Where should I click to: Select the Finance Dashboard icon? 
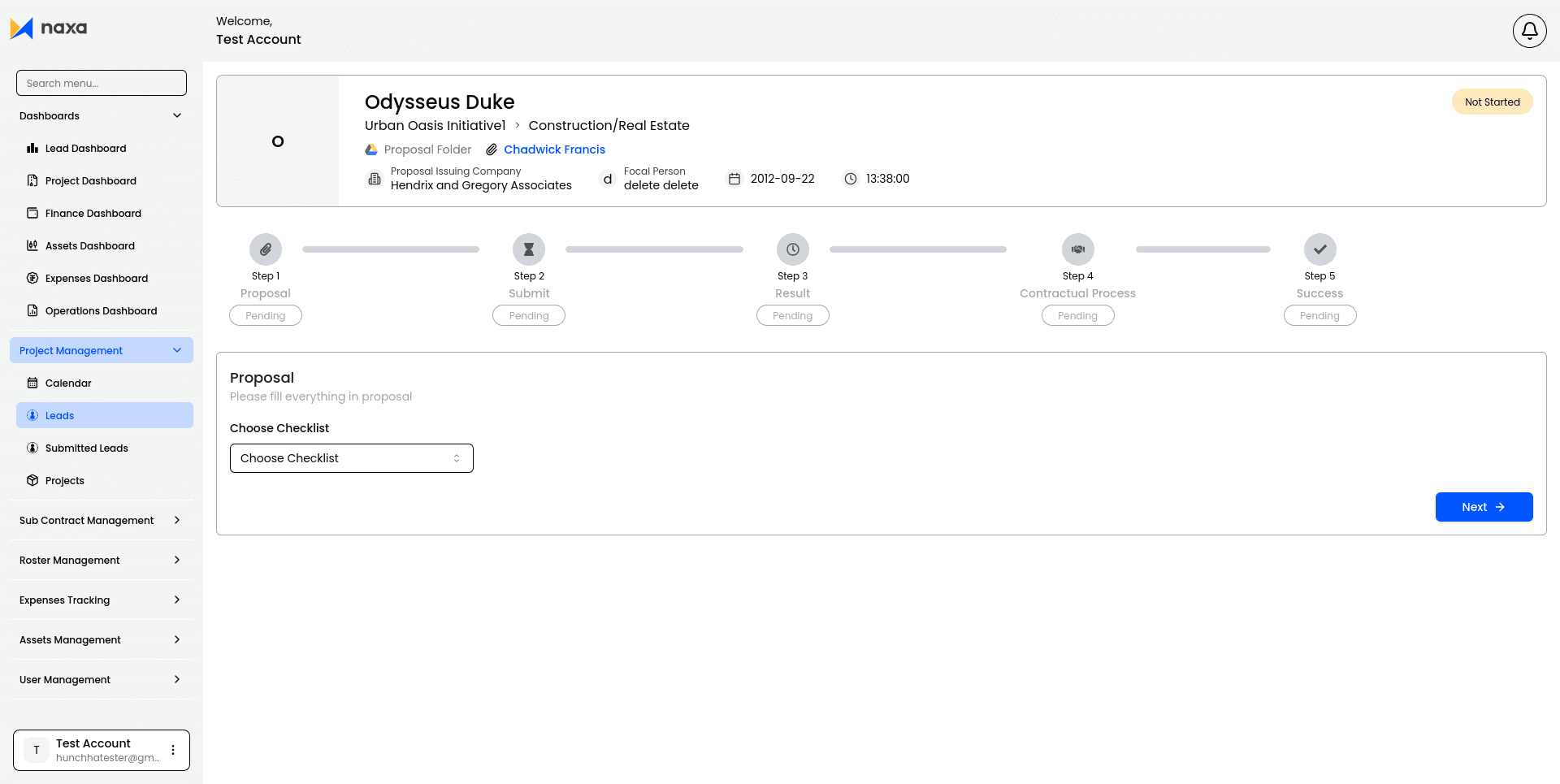(32, 213)
